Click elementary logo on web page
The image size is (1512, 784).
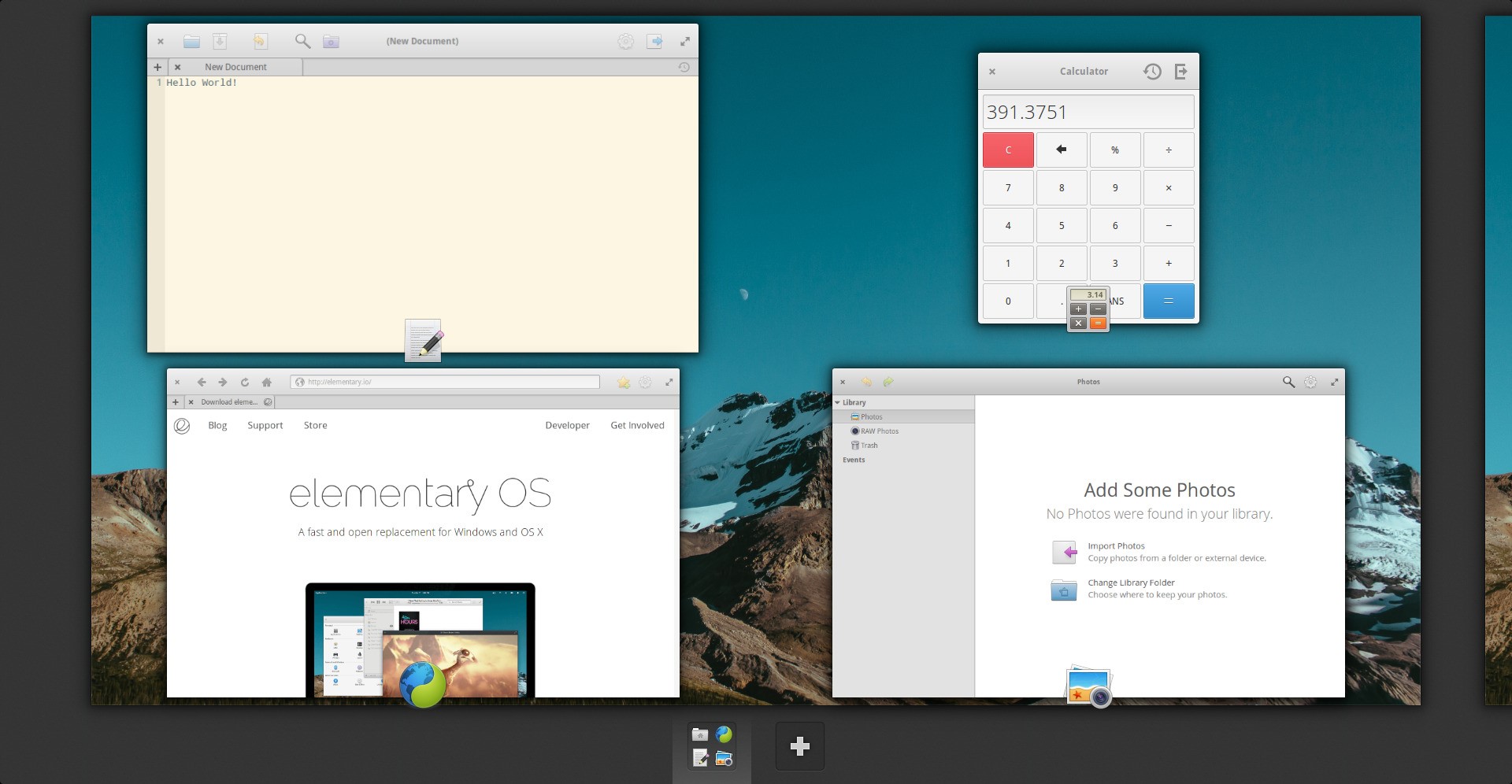tap(182, 426)
